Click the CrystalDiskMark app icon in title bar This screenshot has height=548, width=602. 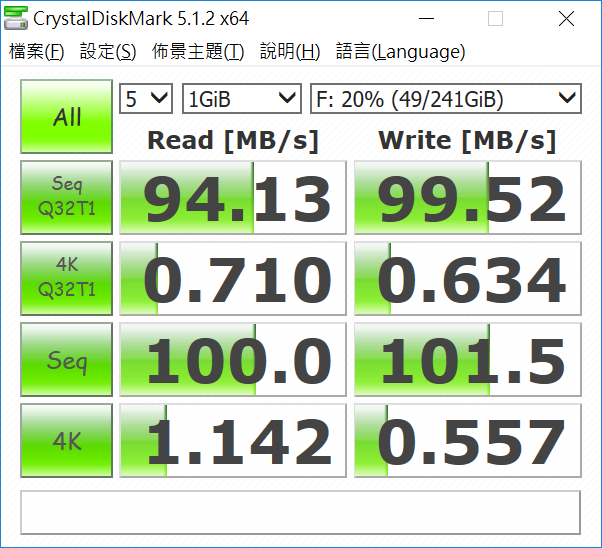point(16,18)
